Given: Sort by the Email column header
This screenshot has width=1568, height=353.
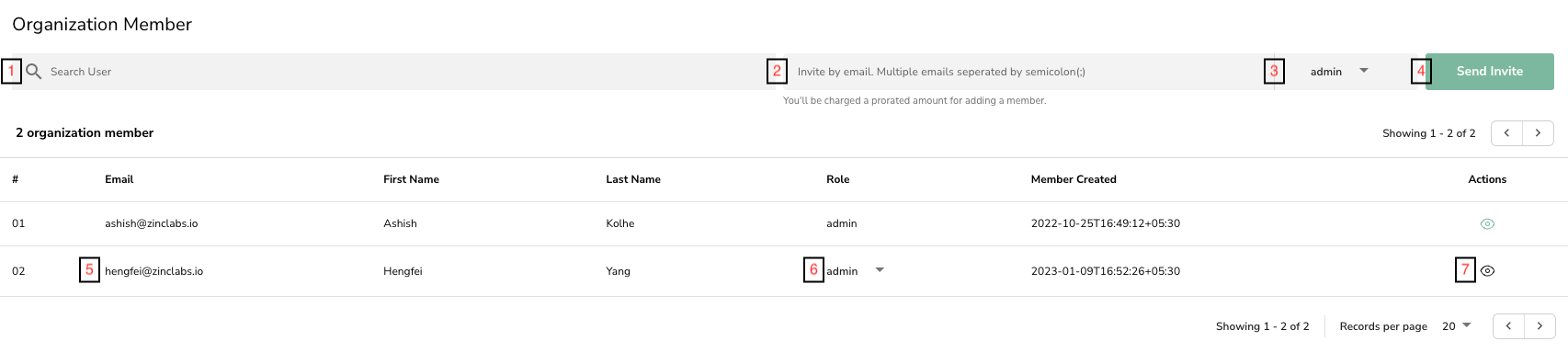Looking at the screenshot, I should [119, 179].
